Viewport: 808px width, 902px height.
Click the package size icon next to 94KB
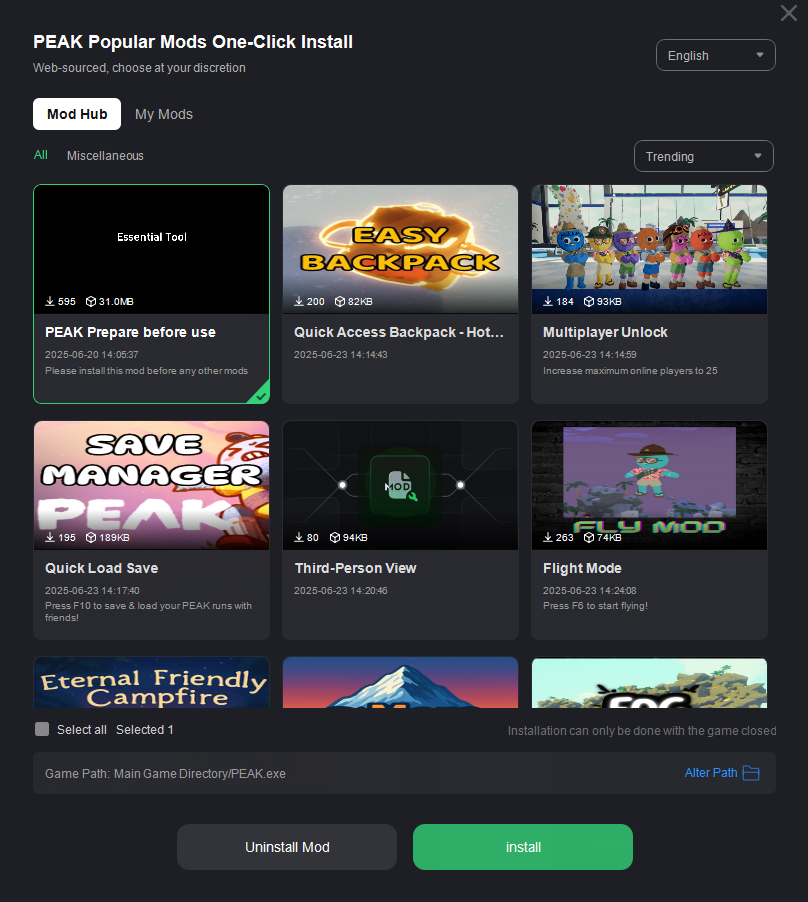coord(335,537)
